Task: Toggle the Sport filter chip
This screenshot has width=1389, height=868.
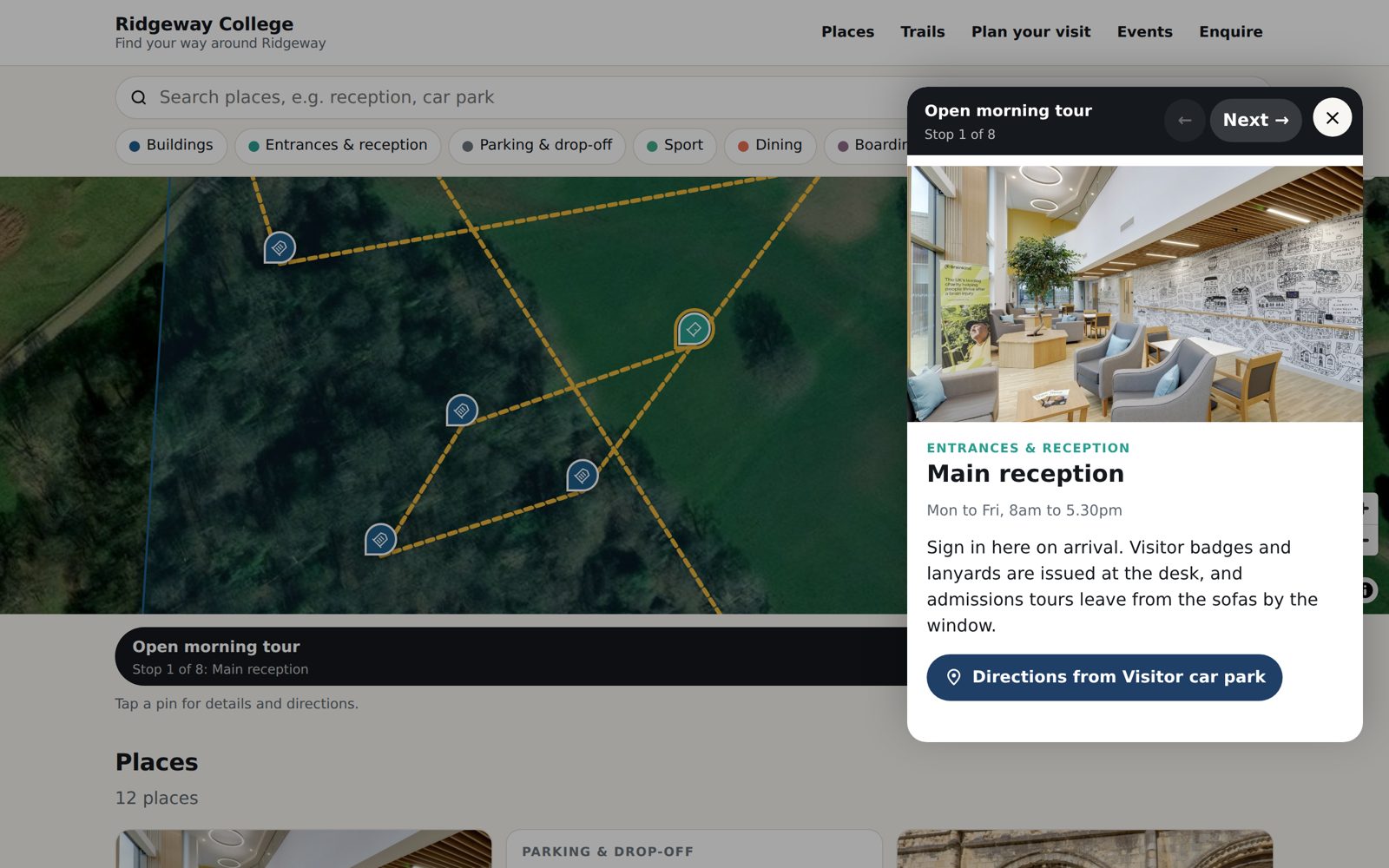Action: point(675,145)
